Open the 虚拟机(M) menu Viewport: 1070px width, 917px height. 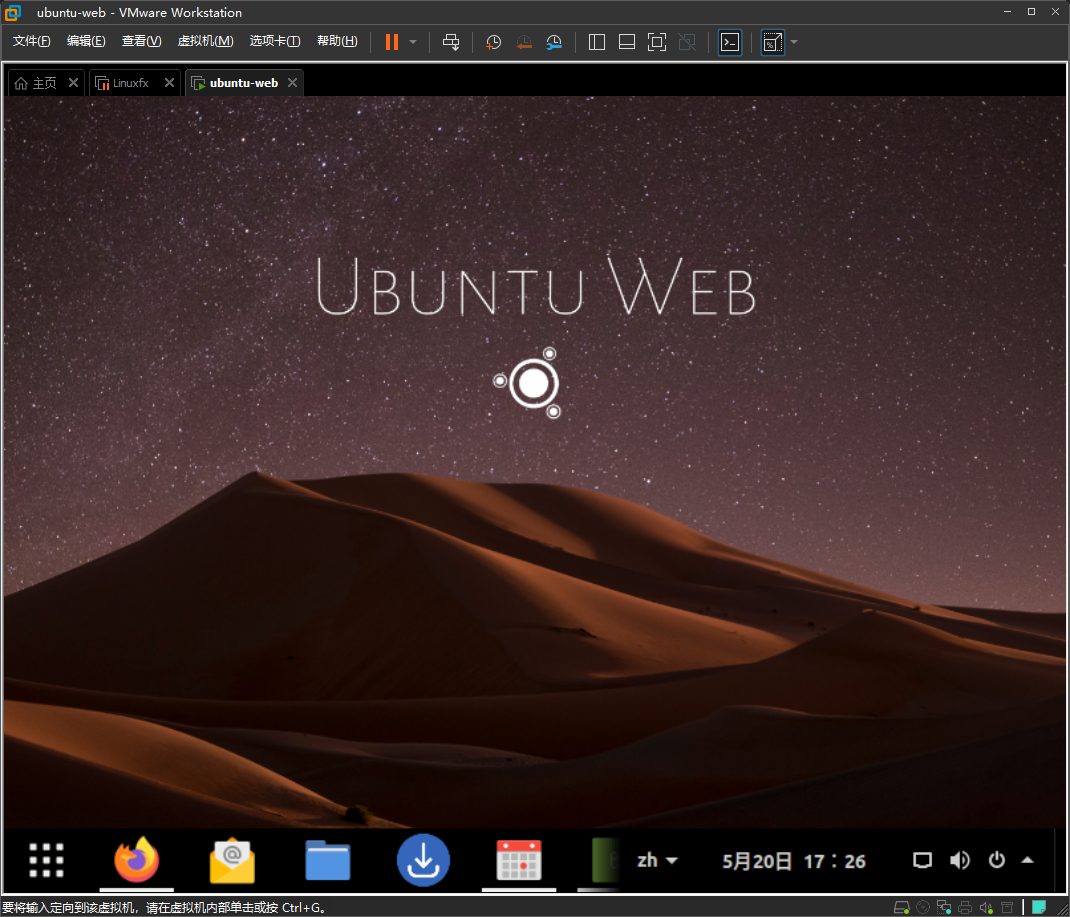pos(205,41)
